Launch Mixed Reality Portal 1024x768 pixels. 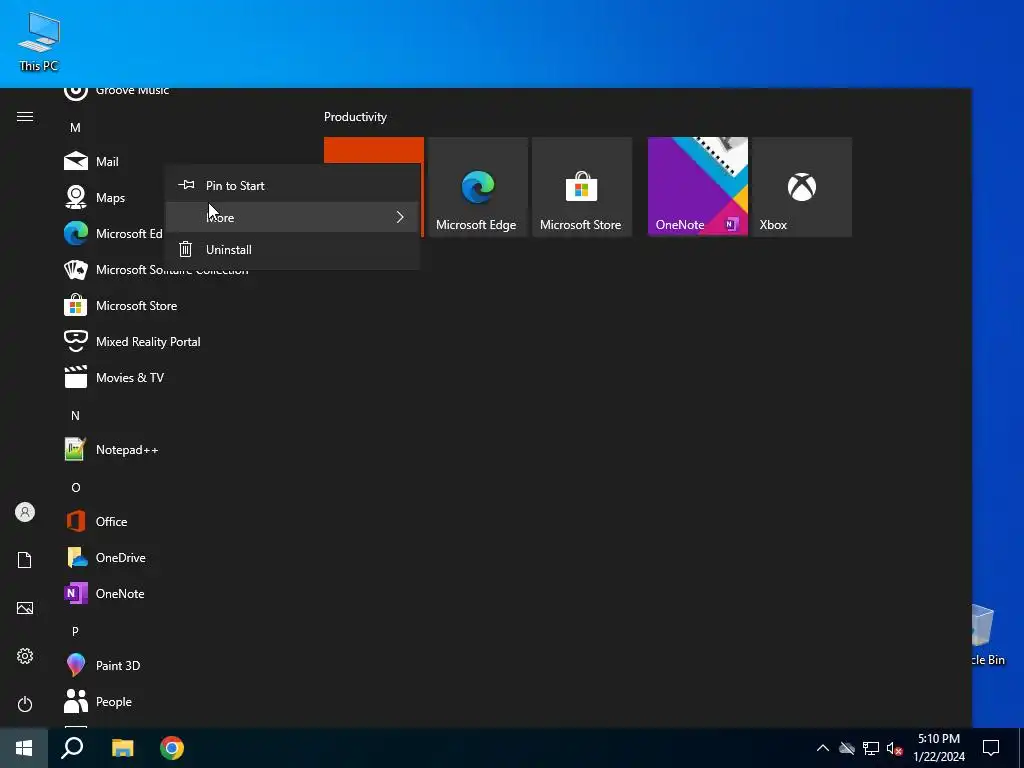(133, 342)
